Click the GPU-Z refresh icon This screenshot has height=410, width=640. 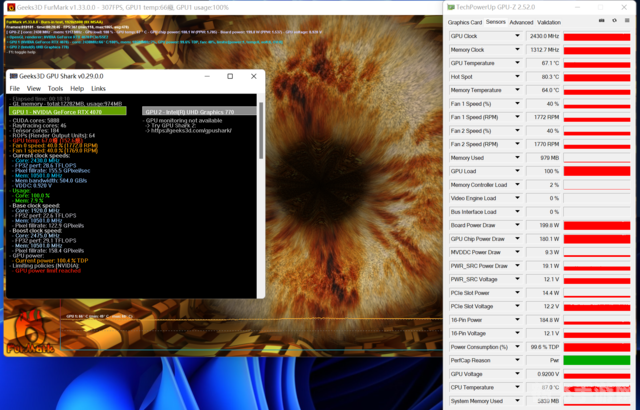tap(612, 21)
